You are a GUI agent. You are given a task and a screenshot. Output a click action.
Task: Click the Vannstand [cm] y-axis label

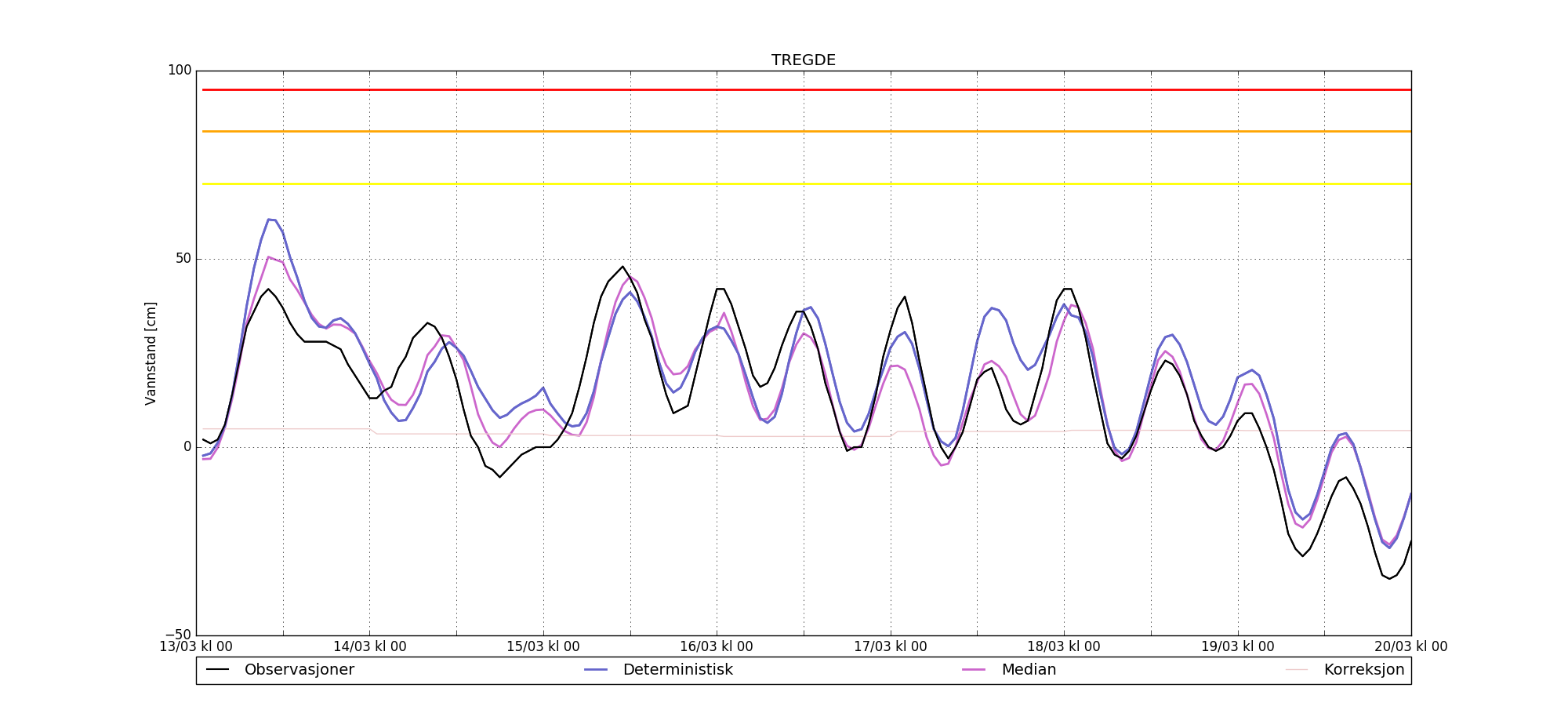[x=151, y=353]
